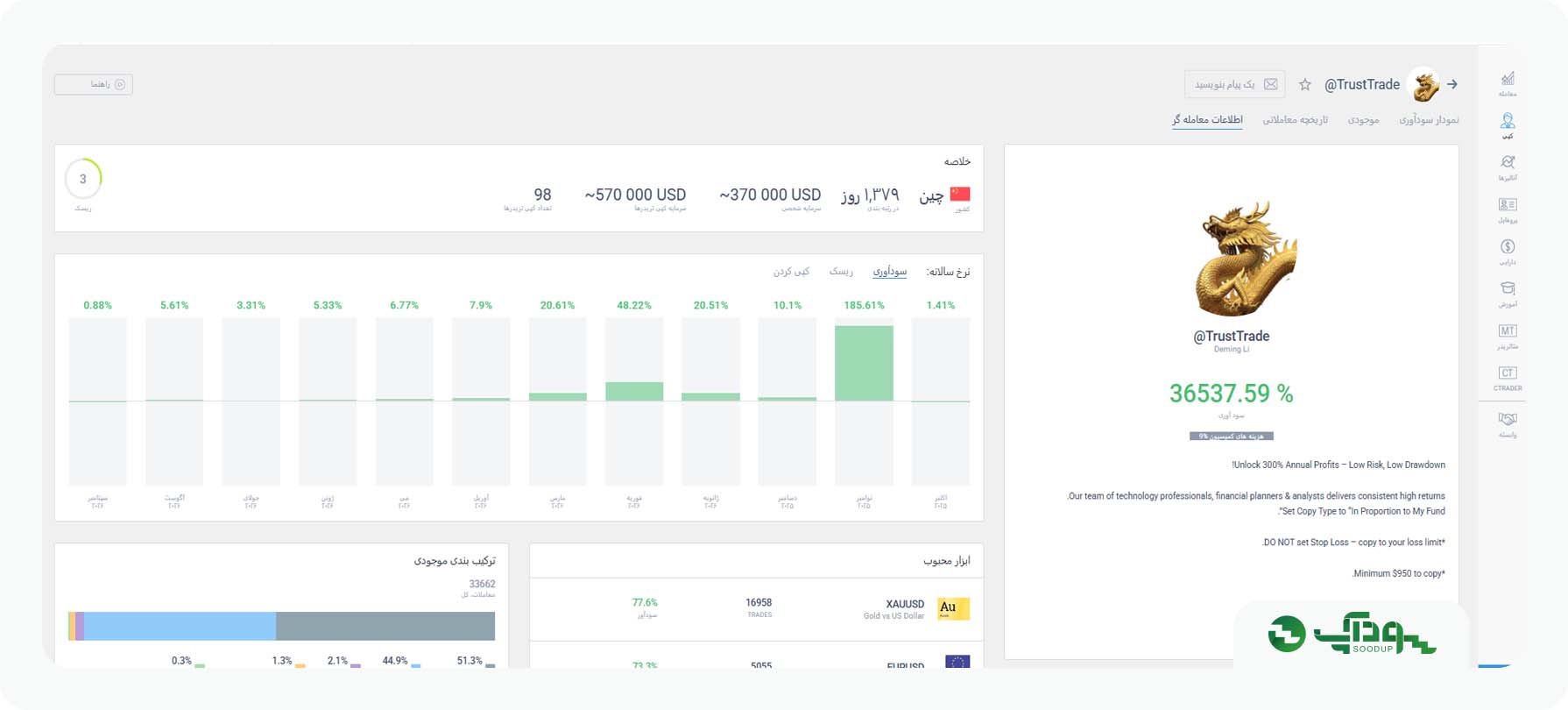Open the affiliate handshake icon in sidebar
1568x710 pixels.
(x=1508, y=419)
